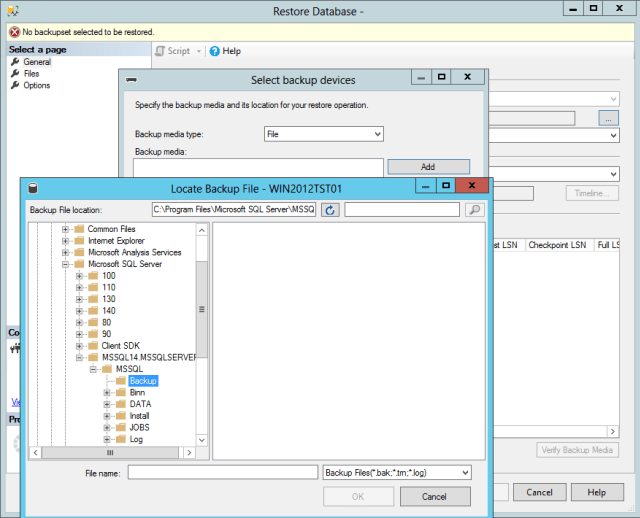Click Cancel in Locate Backup File dialog
This screenshot has height=518, width=640.
click(435, 496)
